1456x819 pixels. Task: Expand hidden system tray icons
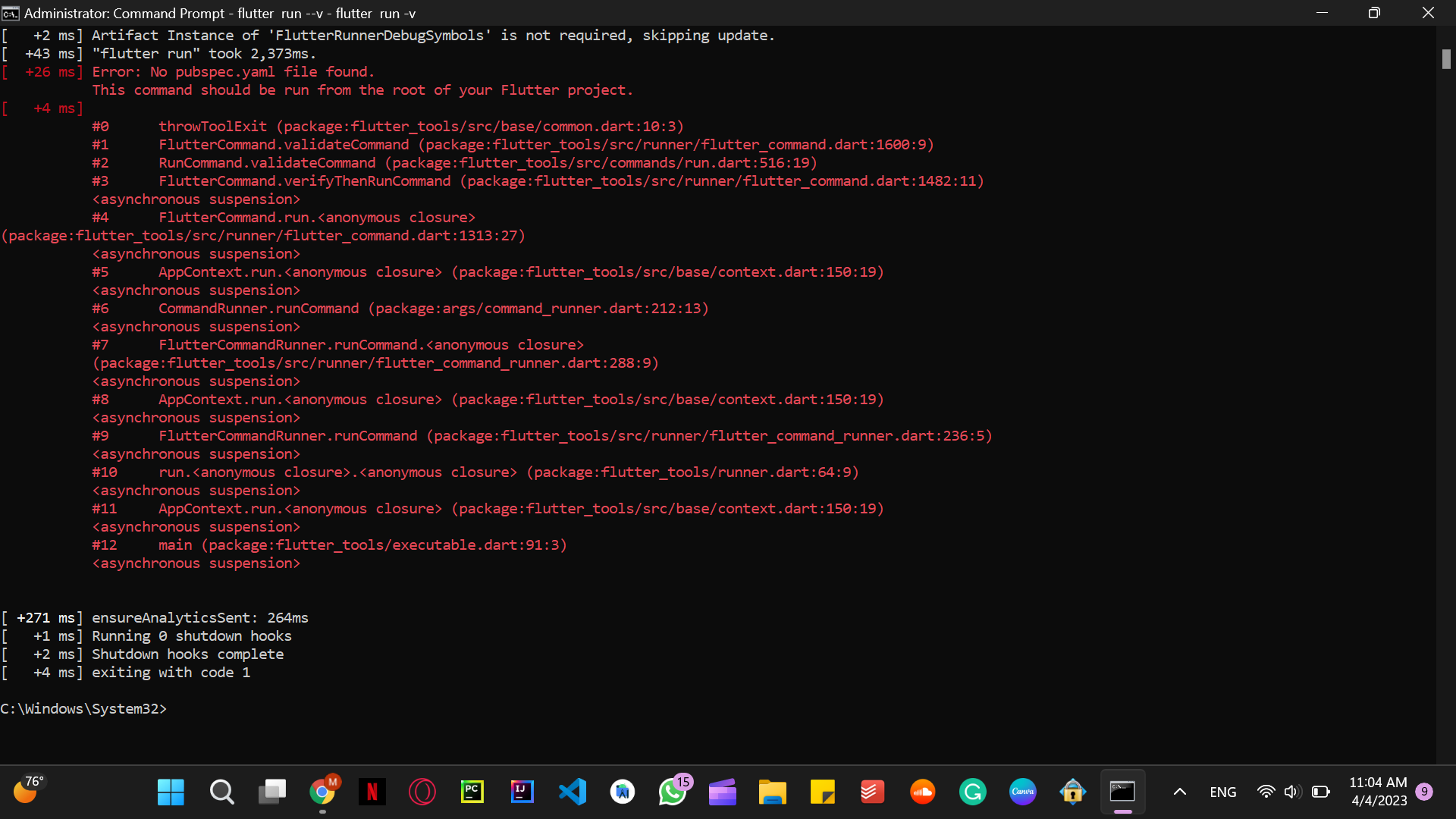[1178, 791]
